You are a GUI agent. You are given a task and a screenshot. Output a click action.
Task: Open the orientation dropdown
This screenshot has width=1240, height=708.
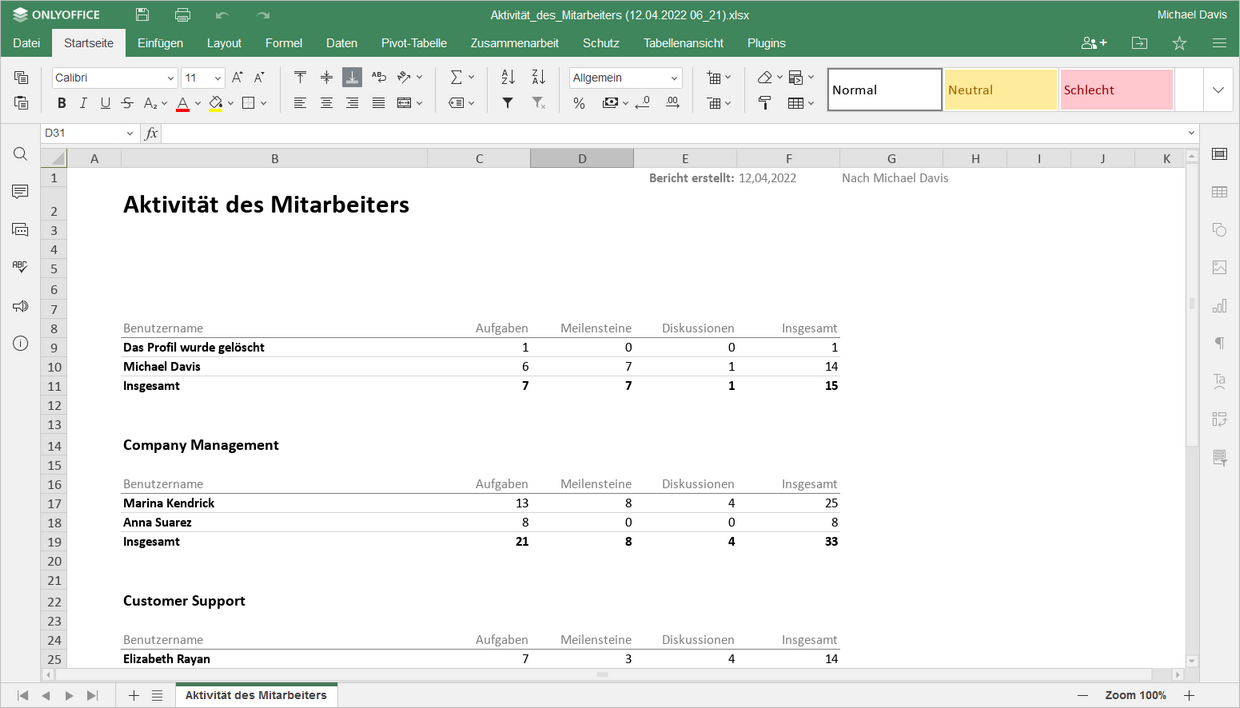(419, 77)
